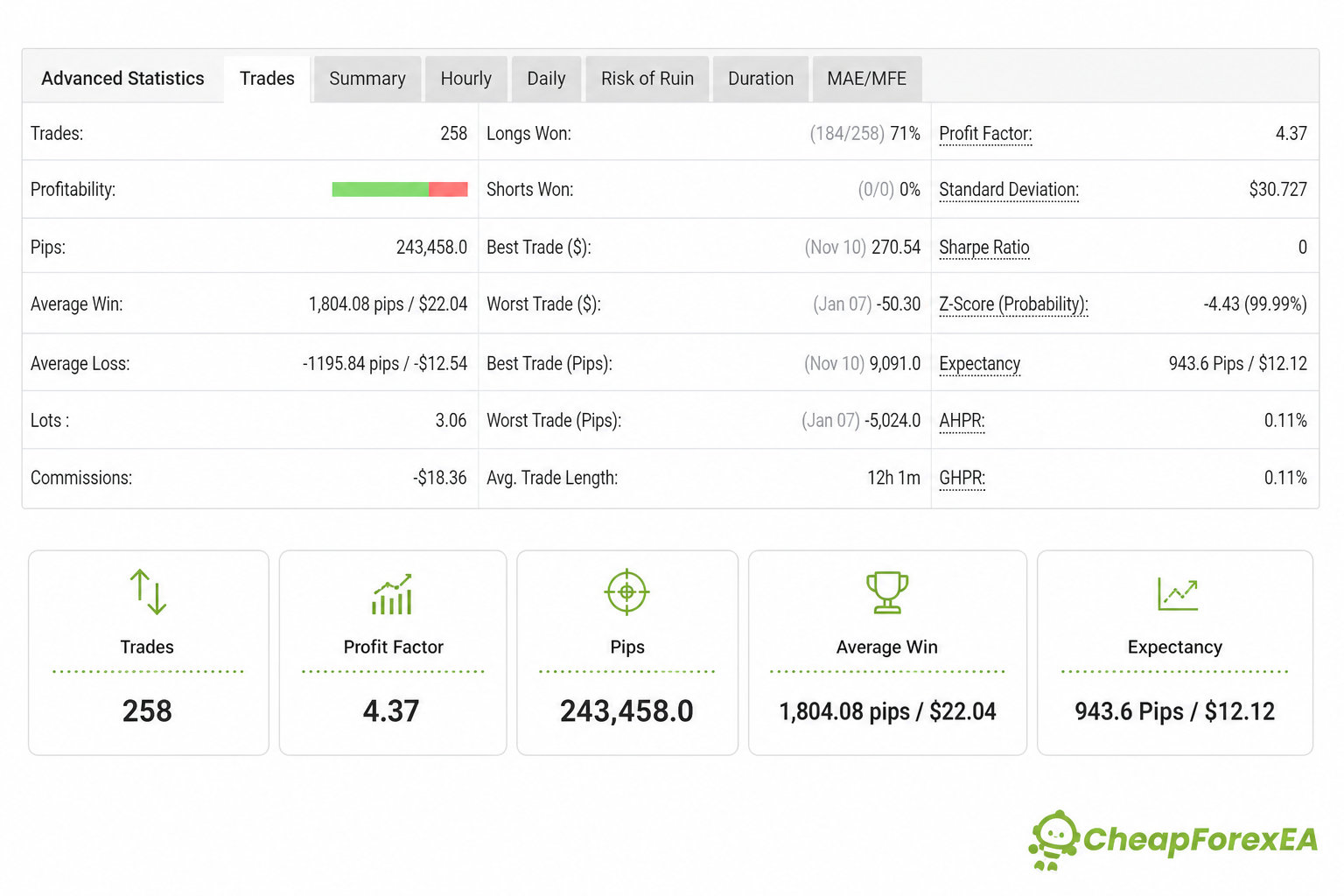
Task: Click the AHPR underlined label
Action: (x=962, y=421)
